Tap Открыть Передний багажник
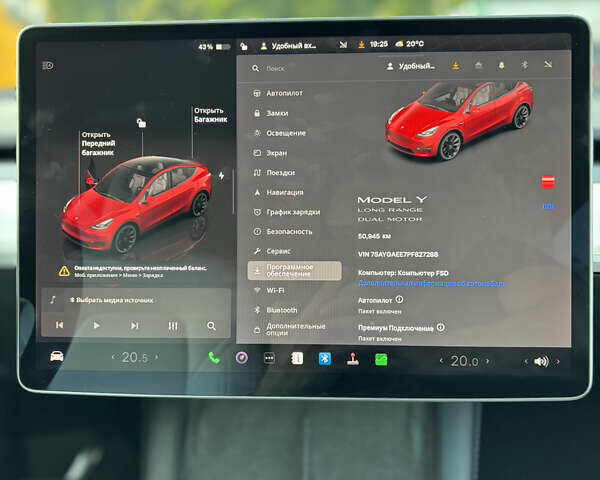This screenshot has width=600, height=480. (98, 144)
